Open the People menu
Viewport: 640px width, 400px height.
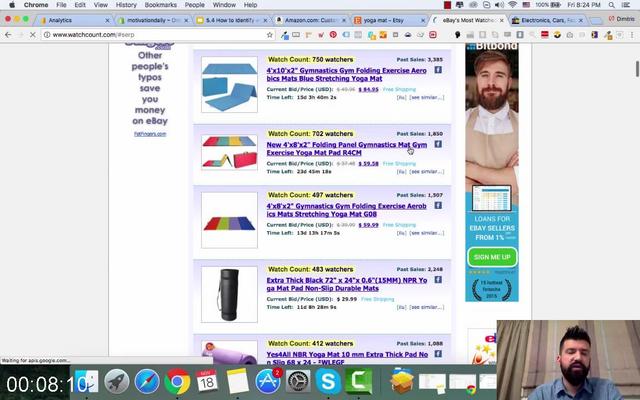(x=194, y=5)
